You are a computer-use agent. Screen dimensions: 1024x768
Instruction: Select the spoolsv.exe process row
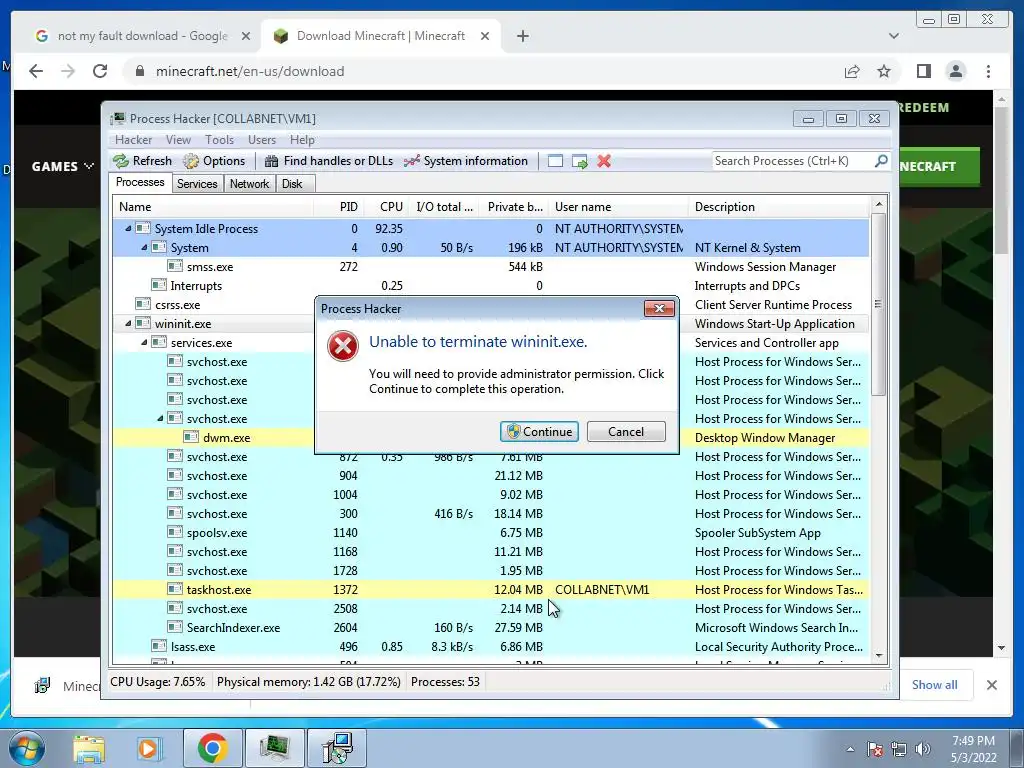click(x=491, y=532)
